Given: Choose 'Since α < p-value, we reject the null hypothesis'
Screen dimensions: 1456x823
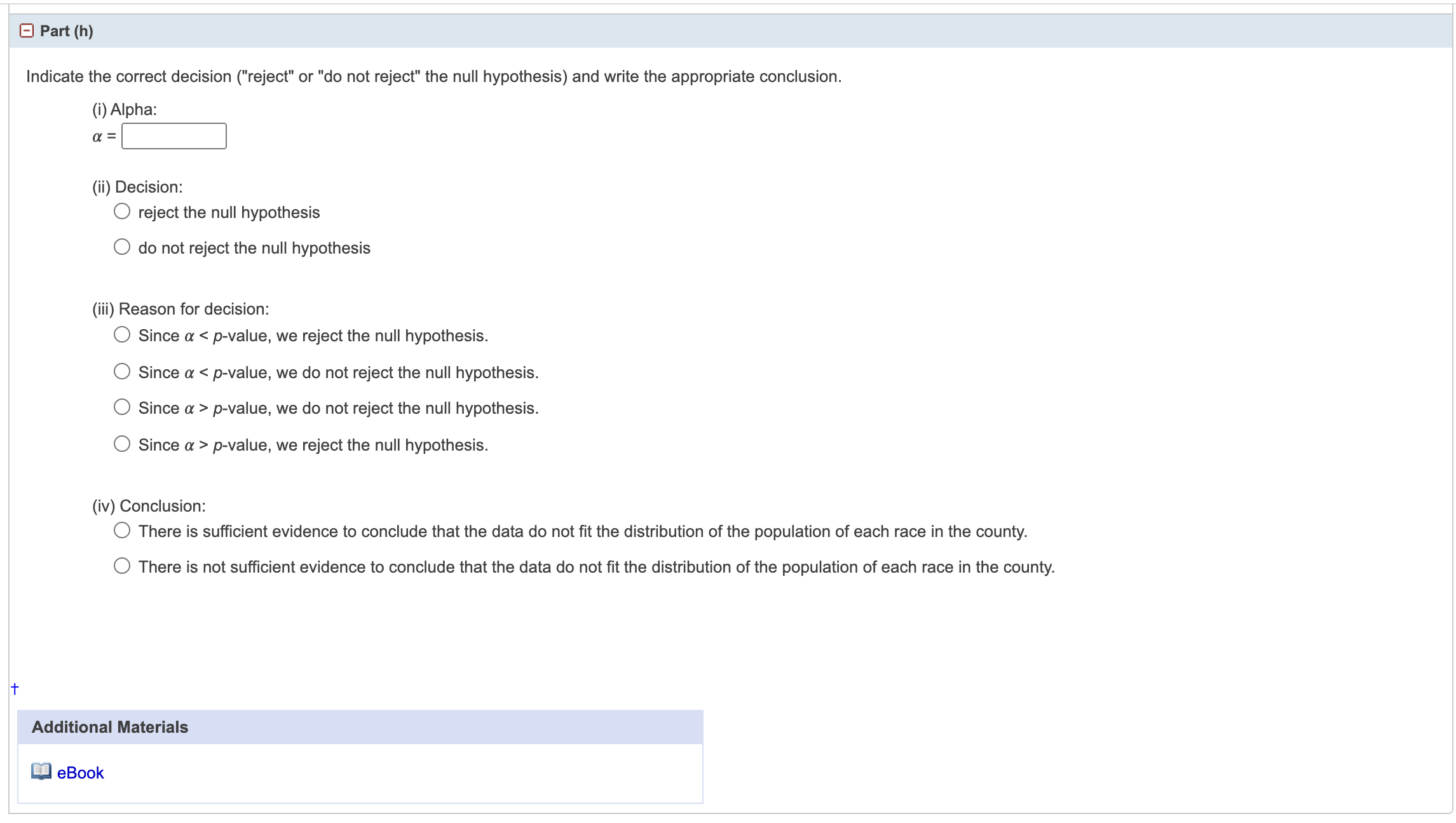Looking at the screenshot, I should pos(122,334).
